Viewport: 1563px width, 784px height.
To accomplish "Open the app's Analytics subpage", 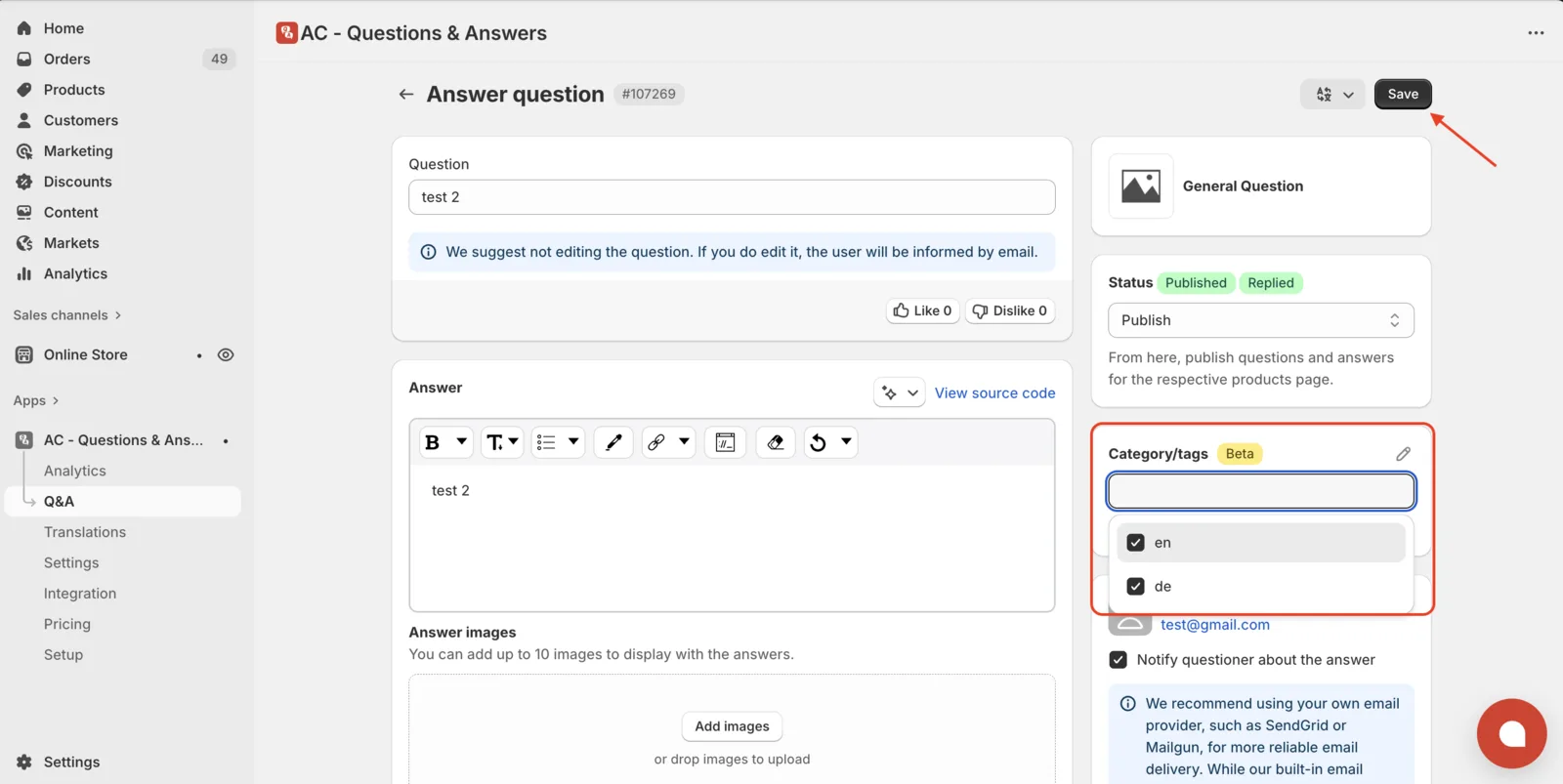I will click(x=75, y=471).
